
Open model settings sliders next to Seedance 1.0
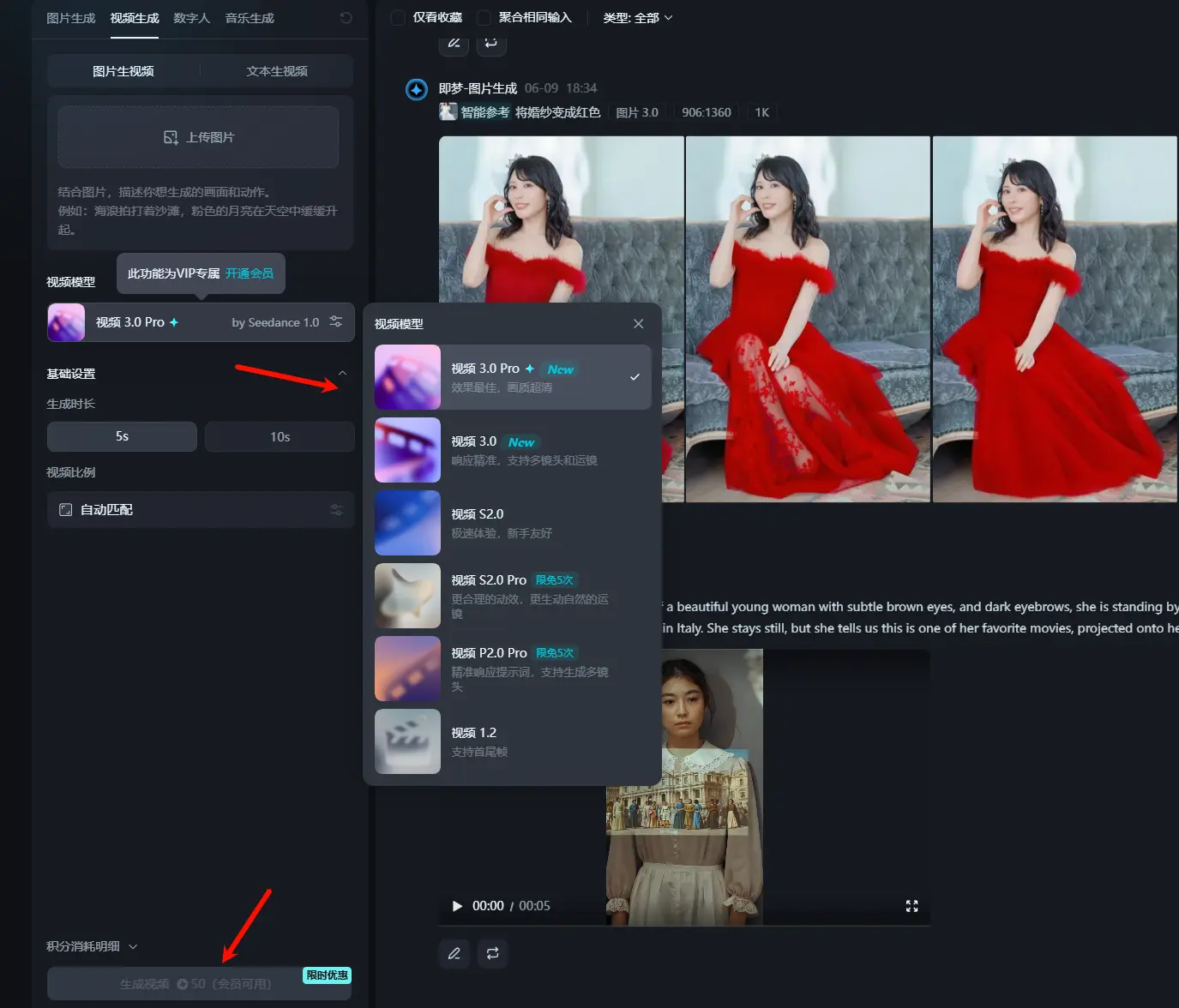[336, 321]
